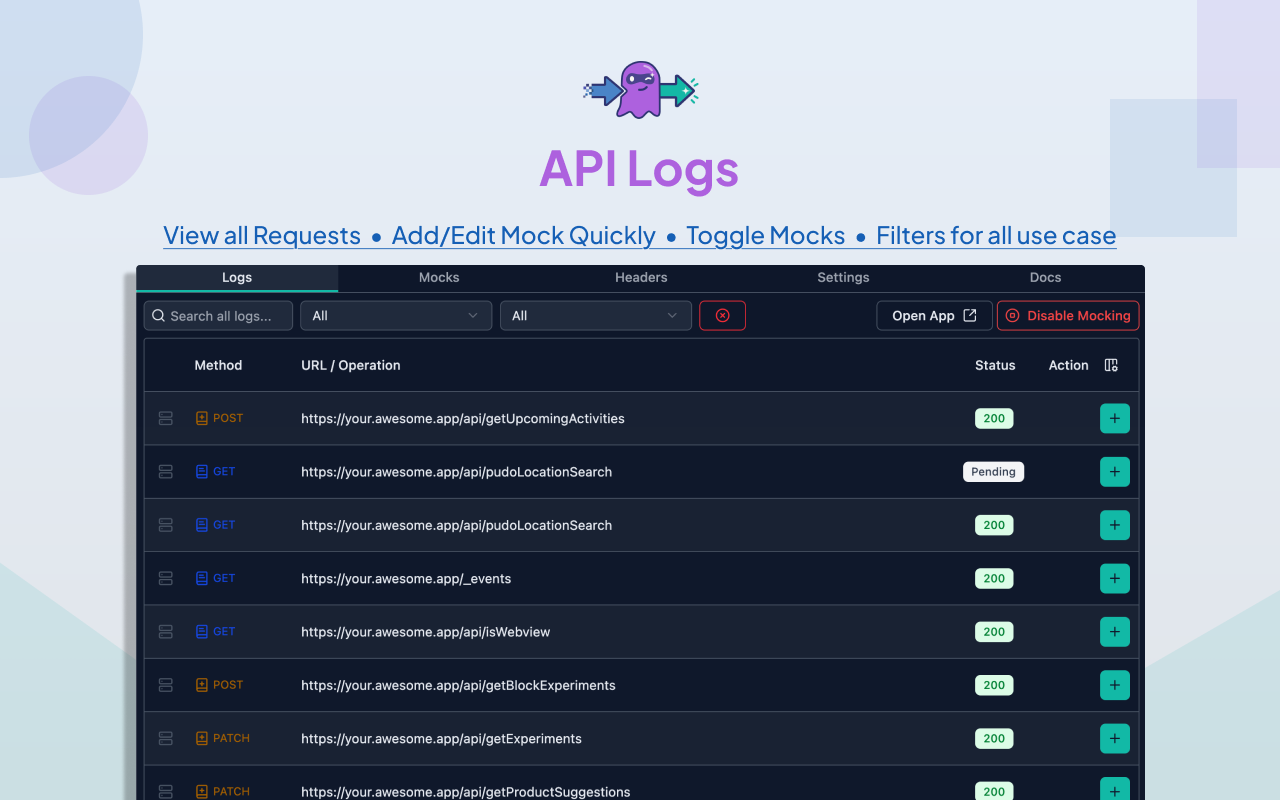This screenshot has height=800, width=1280.
Task: Add mock for the 200-status pudoLocationSearch row
Action: pyautogui.click(x=1115, y=525)
